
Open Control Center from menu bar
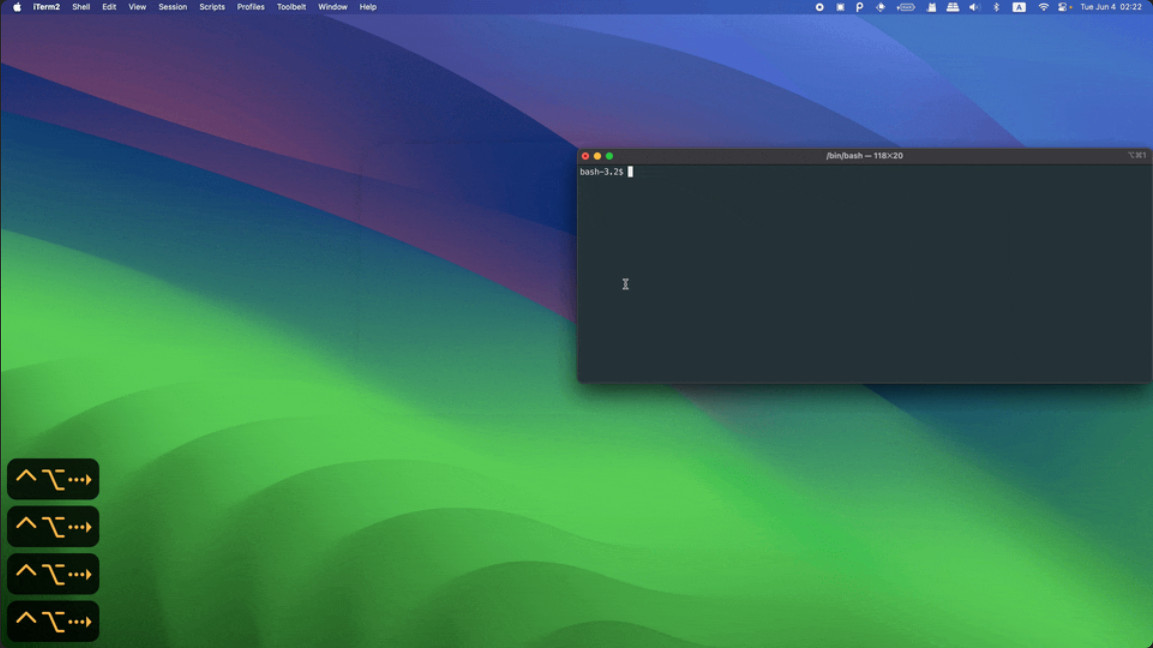pyautogui.click(x=1063, y=7)
